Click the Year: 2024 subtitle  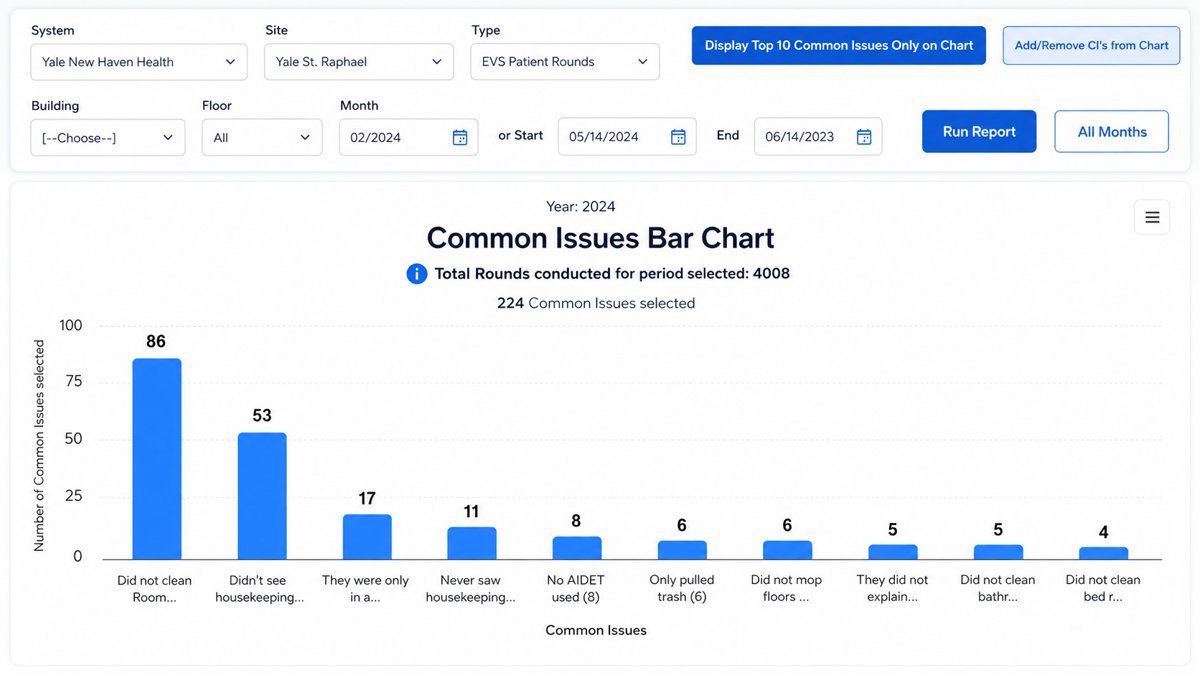(581, 207)
